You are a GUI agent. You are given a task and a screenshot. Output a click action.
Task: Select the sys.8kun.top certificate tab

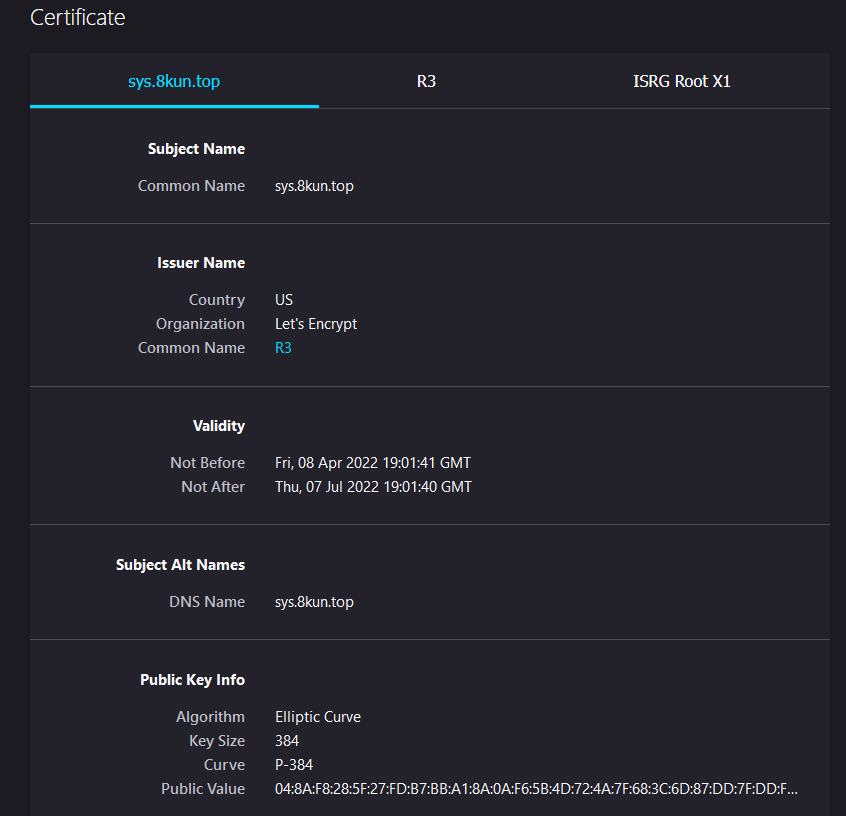coord(174,81)
